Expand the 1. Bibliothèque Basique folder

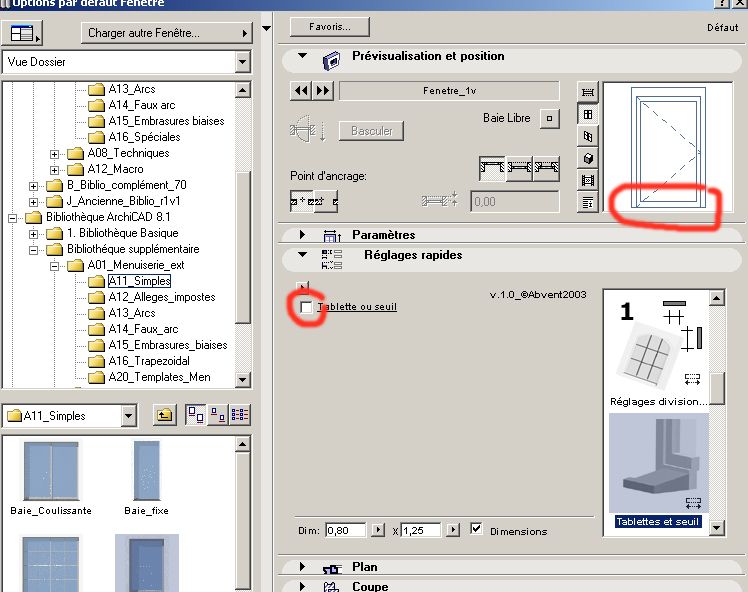[33, 234]
